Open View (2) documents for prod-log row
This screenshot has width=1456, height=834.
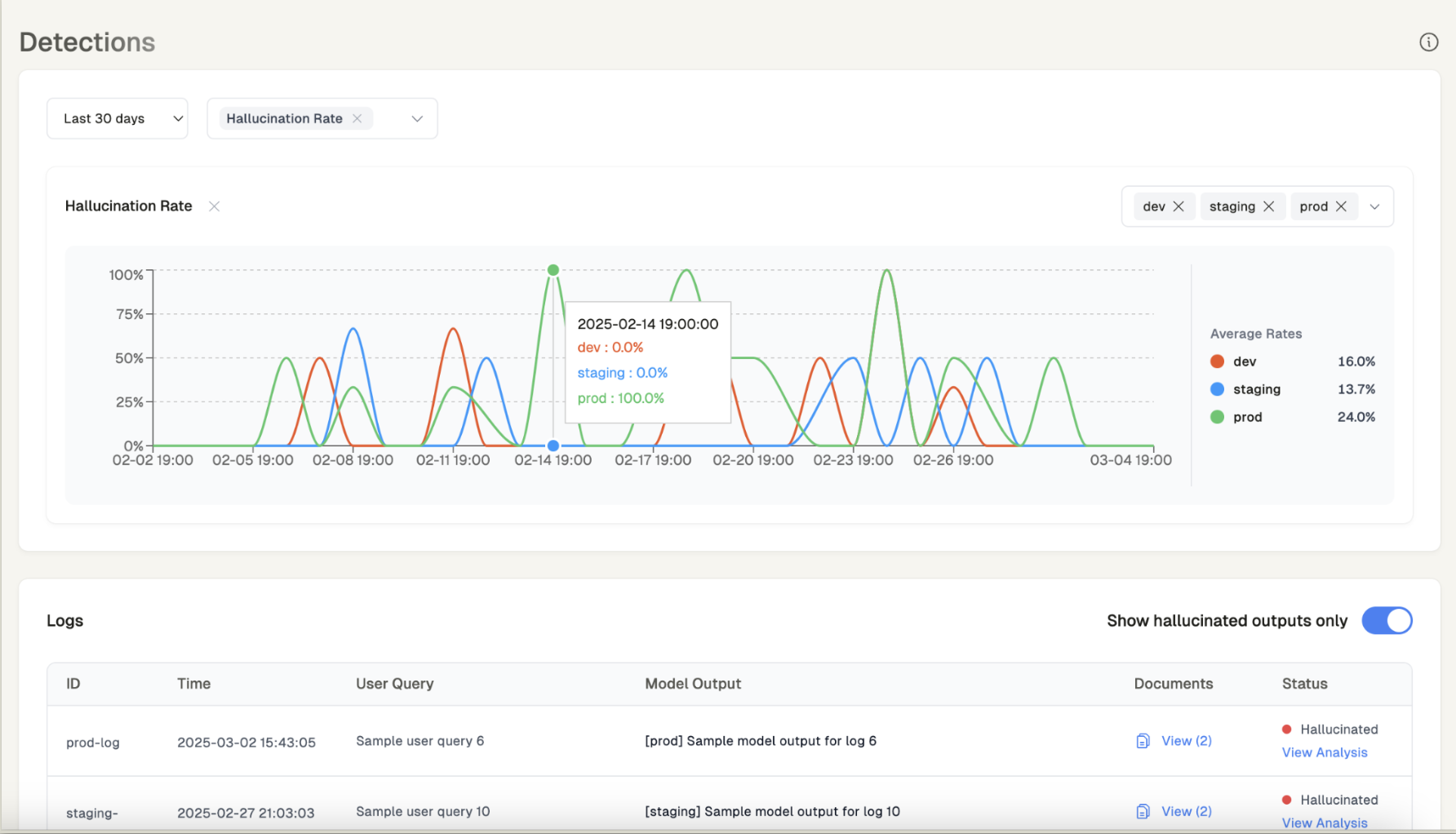1187,741
